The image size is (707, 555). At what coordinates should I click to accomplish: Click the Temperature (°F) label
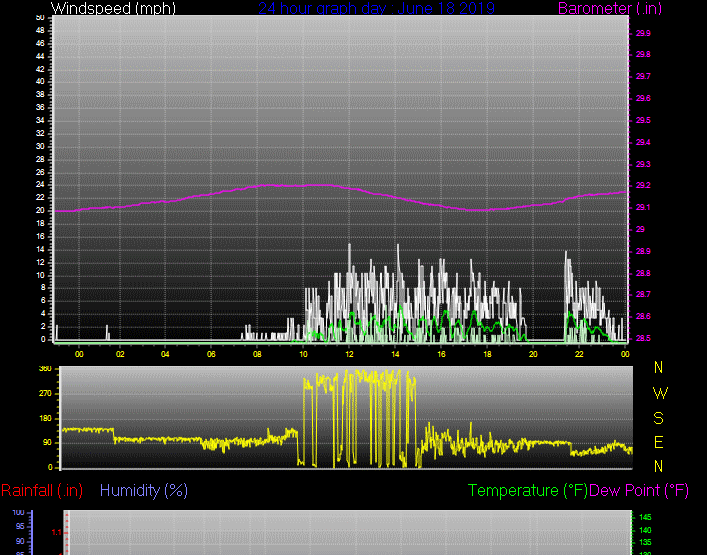pos(528,490)
